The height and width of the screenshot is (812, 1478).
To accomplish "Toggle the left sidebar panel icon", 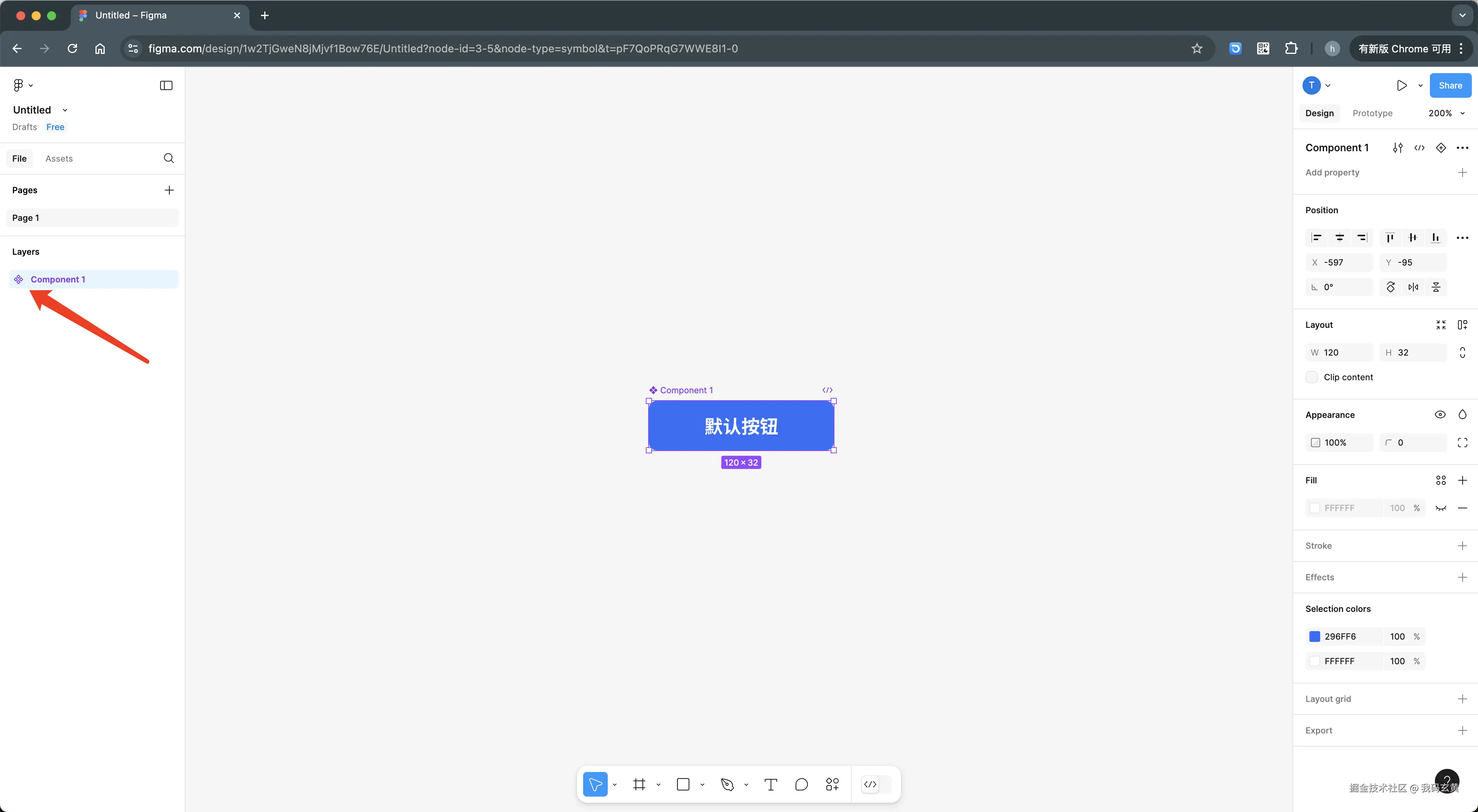I will click(x=166, y=85).
